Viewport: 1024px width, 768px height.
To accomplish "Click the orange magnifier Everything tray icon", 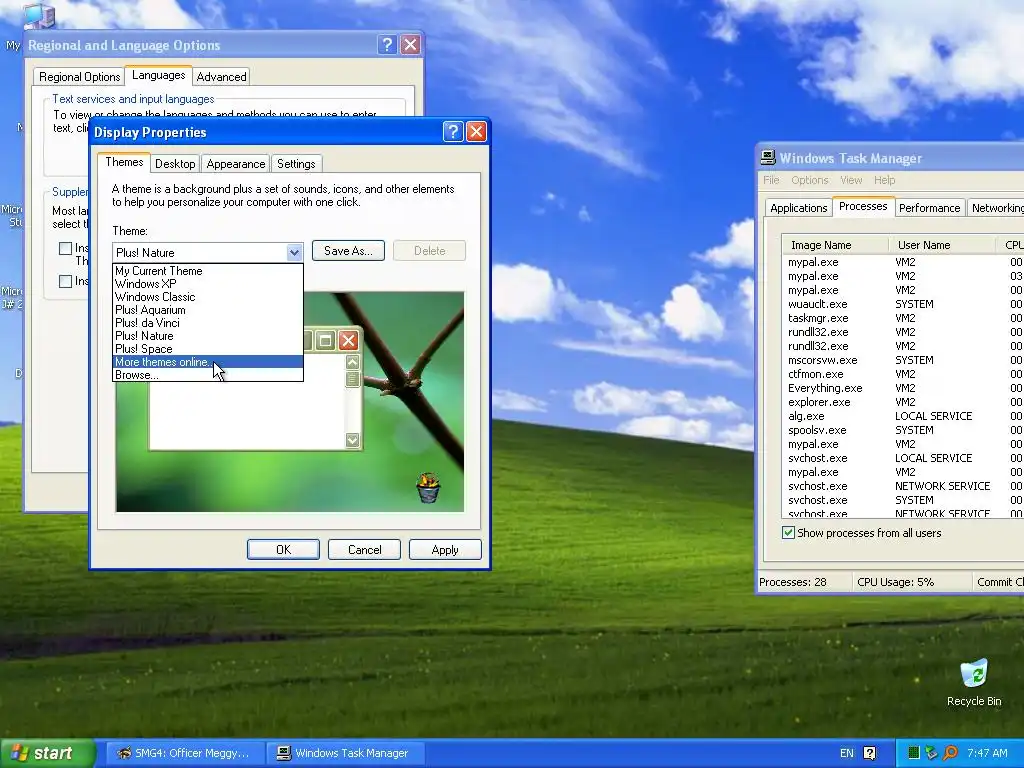I will click(950, 753).
